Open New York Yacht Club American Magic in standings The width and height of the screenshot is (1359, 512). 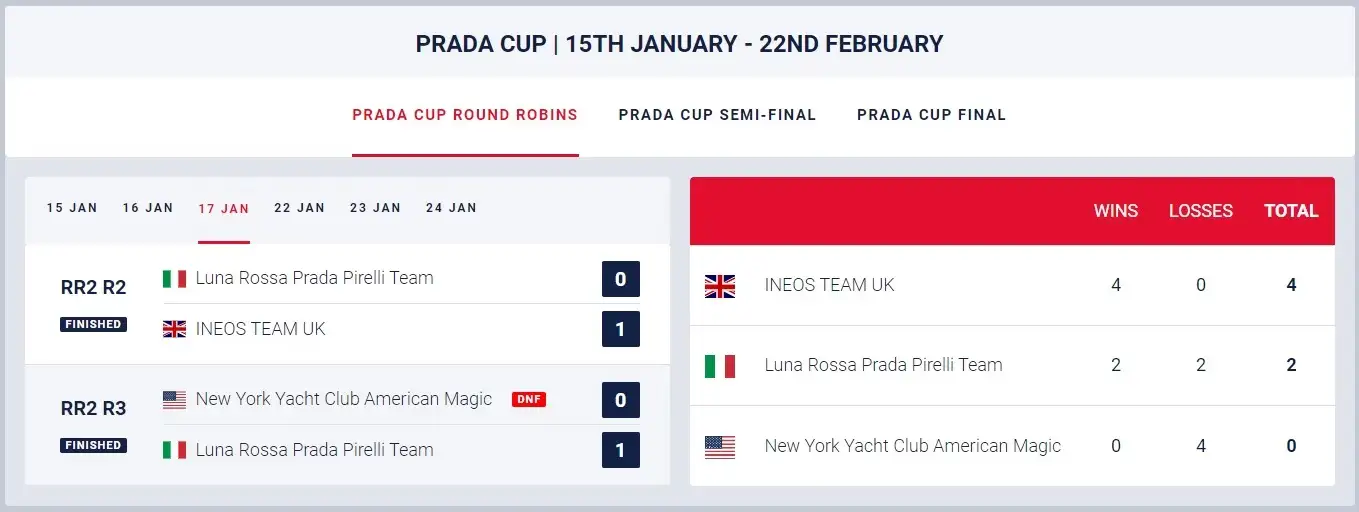912,446
